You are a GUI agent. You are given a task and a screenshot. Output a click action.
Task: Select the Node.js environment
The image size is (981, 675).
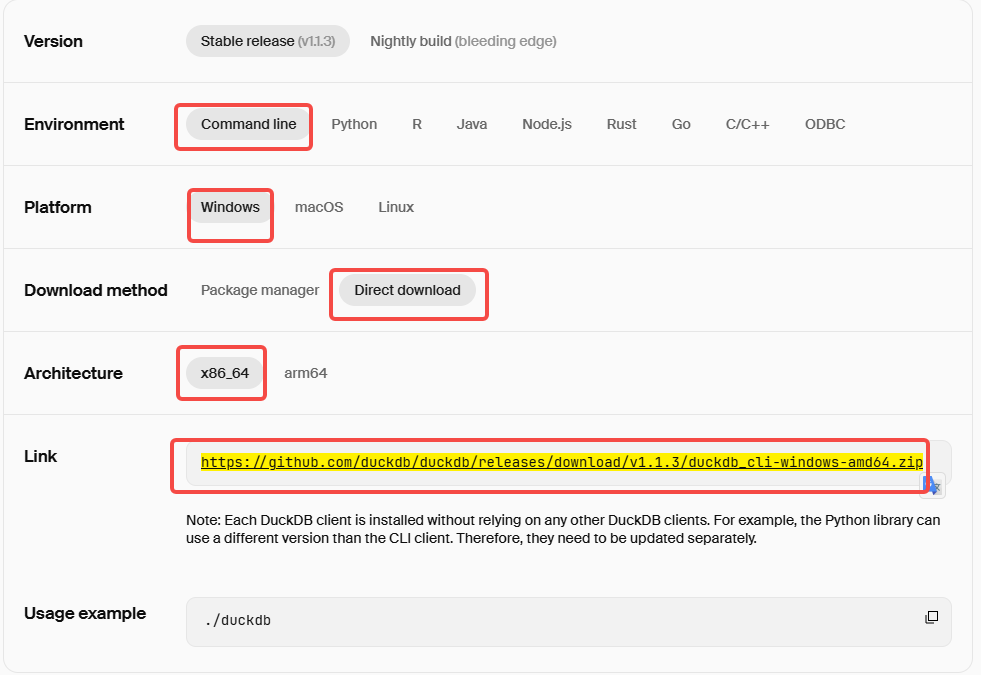547,124
